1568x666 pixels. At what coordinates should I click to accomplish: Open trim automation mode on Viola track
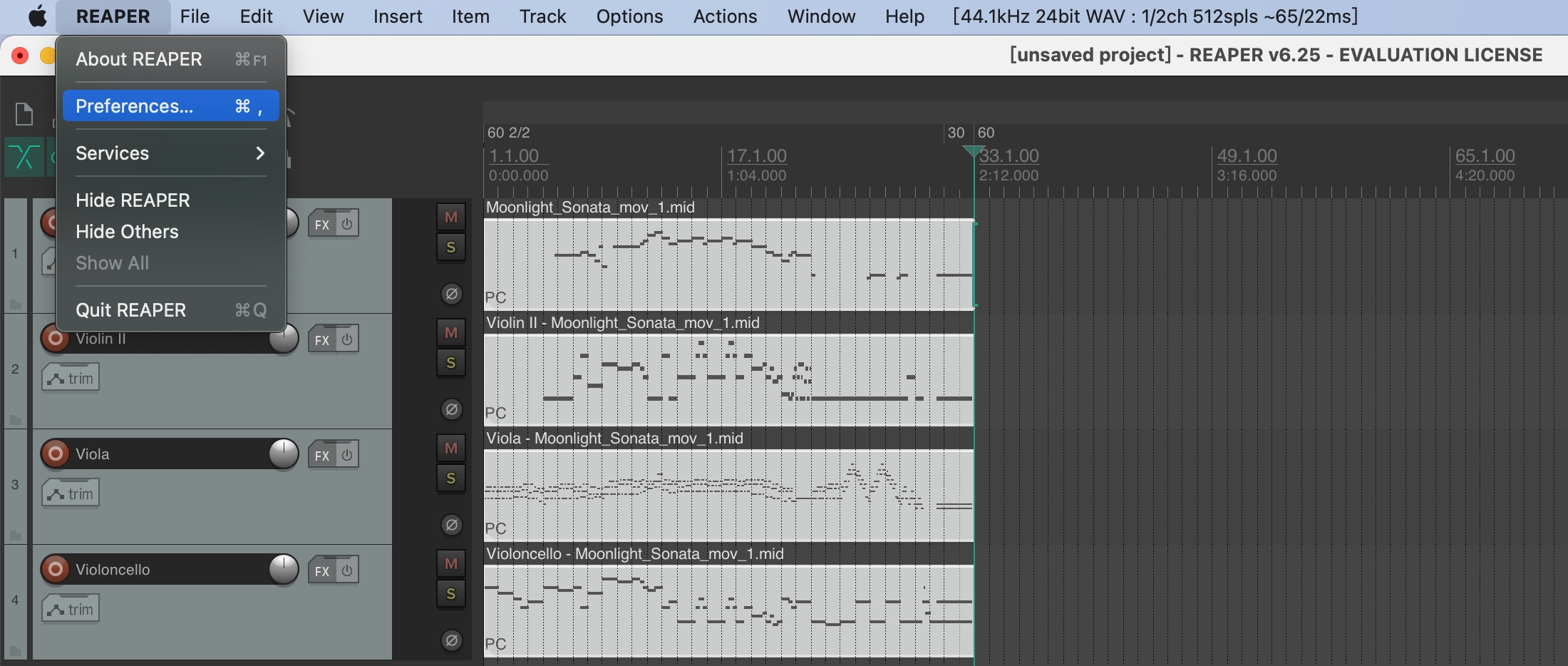tap(71, 493)
